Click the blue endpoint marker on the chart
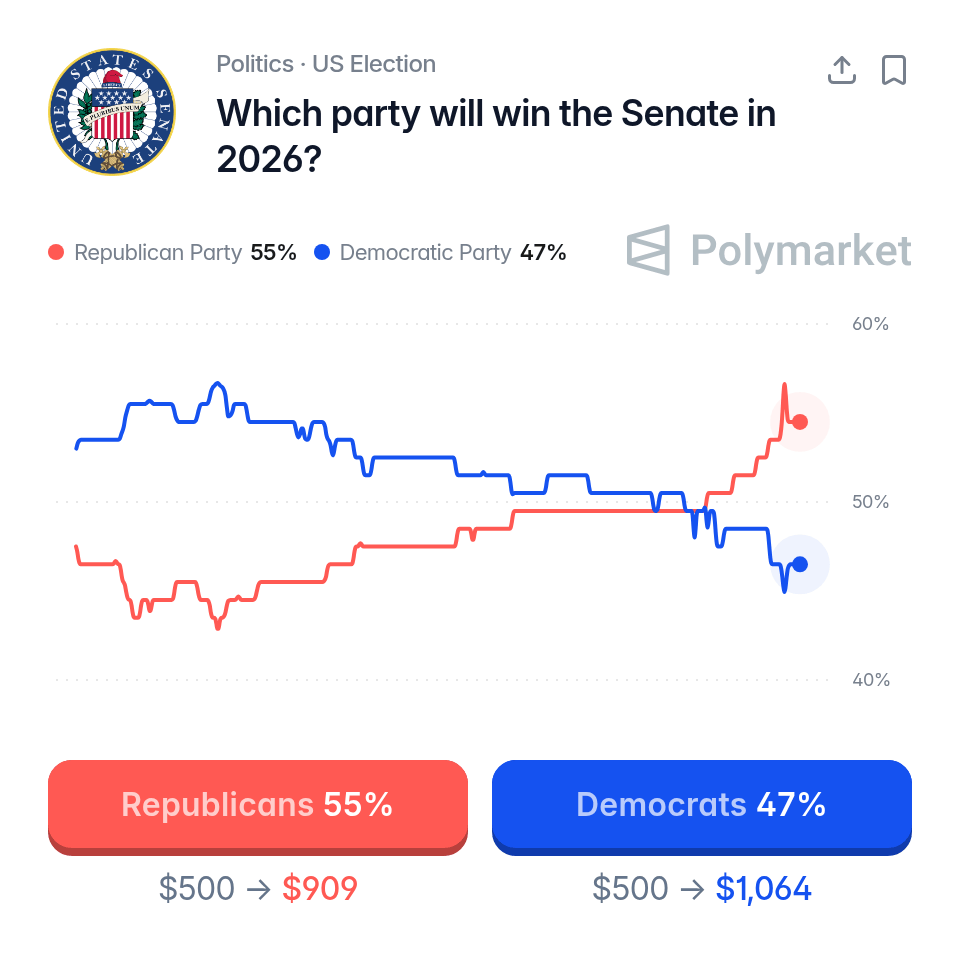The image size is (960, 960). point(800,564)
